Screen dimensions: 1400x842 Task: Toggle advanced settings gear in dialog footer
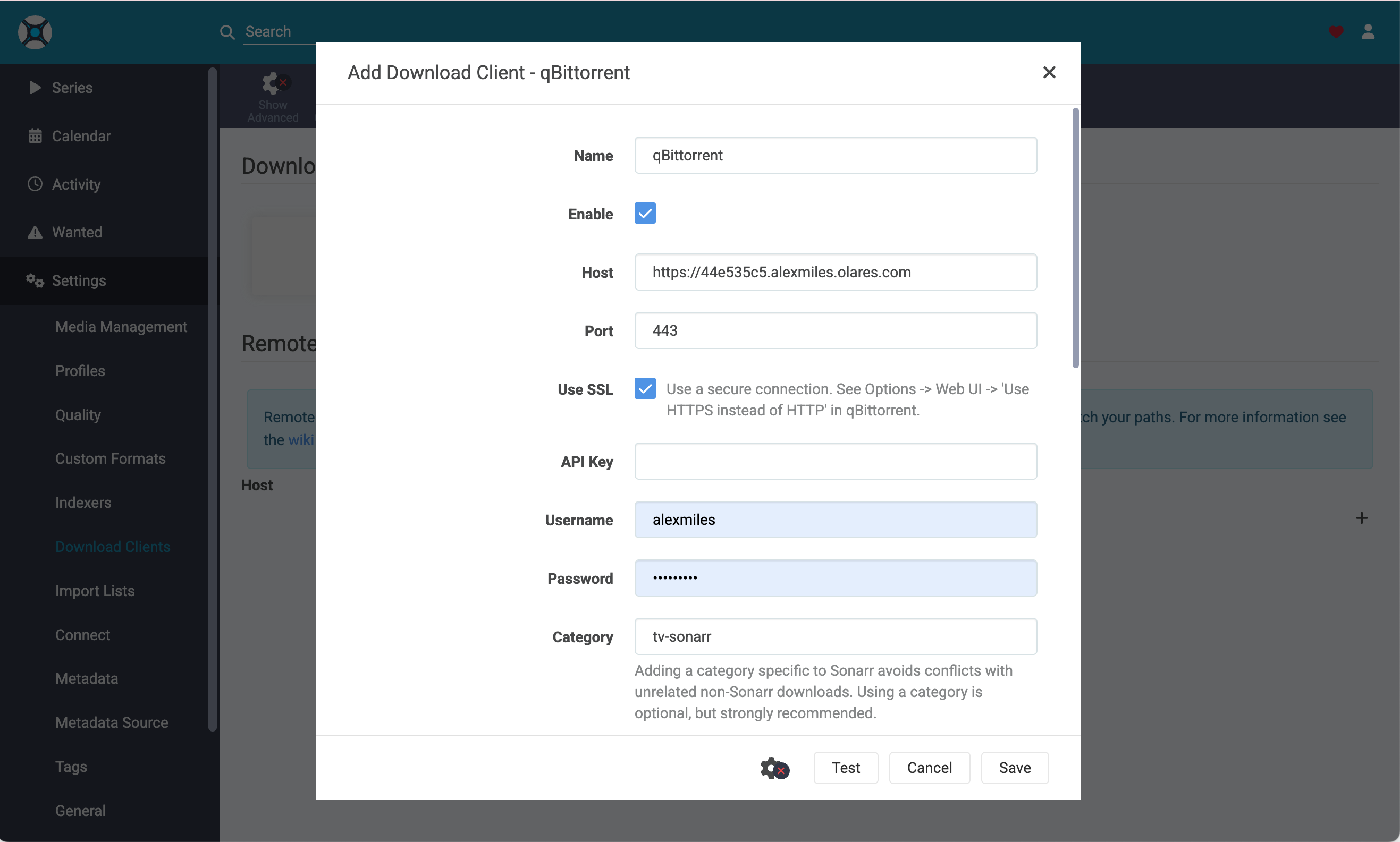tap(774, 768)
